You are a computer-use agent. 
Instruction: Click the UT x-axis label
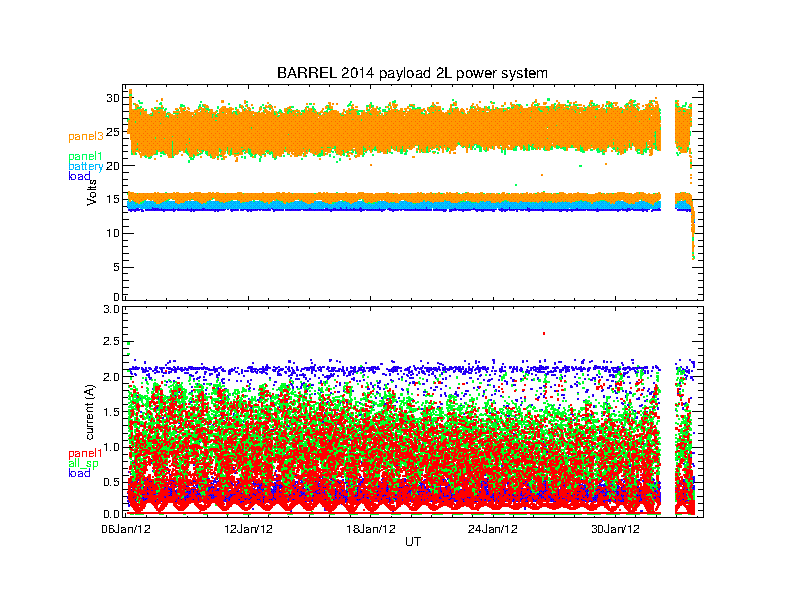pyautogui.click(x=412, y=541)
